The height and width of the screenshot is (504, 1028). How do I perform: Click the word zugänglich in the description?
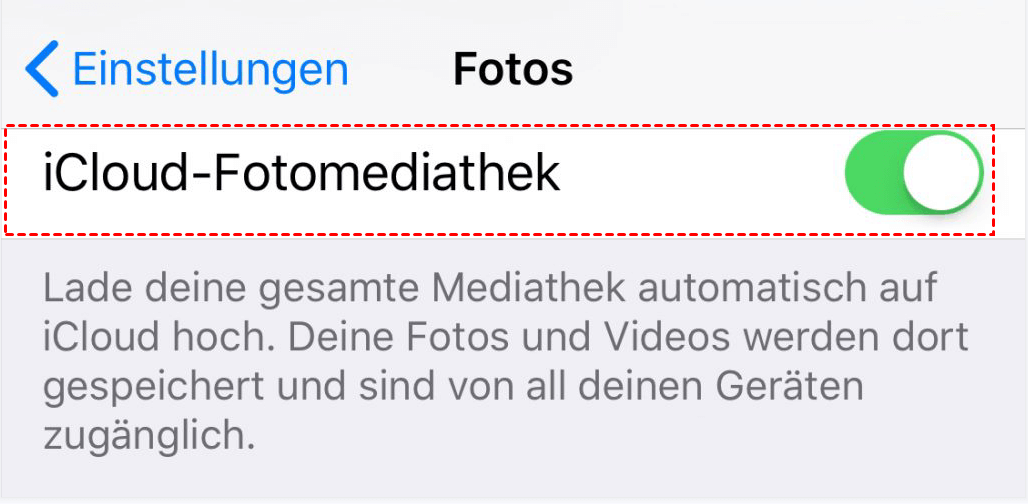[149, 435]
